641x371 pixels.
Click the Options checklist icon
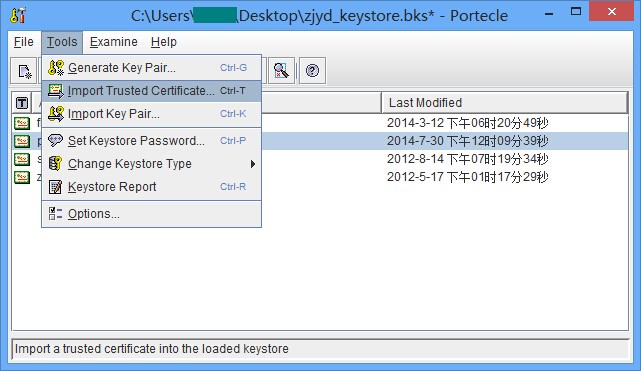click(x=55, y=214)
